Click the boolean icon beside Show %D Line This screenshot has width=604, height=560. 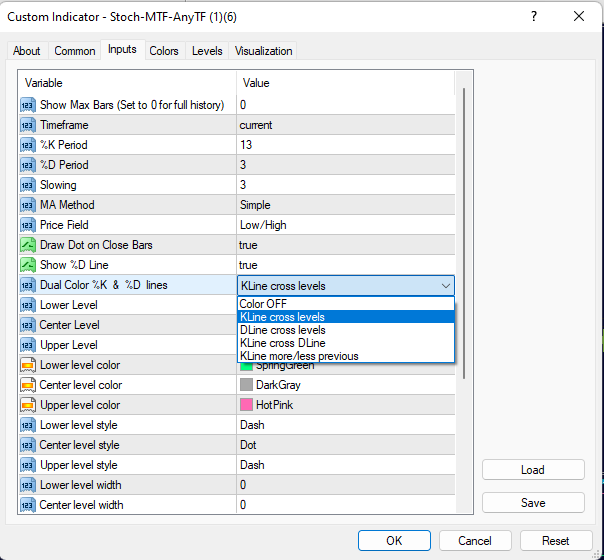coord(28,265)
